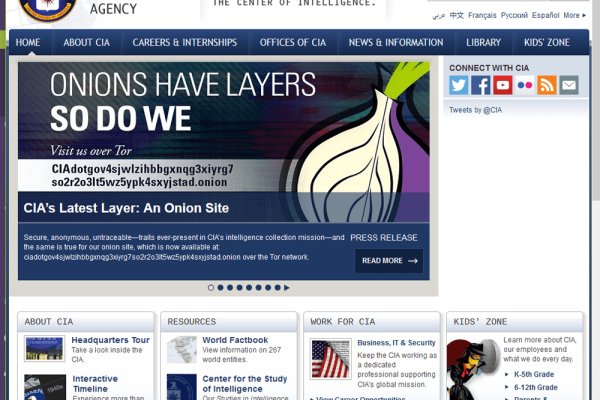
Task: Open the News & Information menu
Action: click(x=395, y=43)
